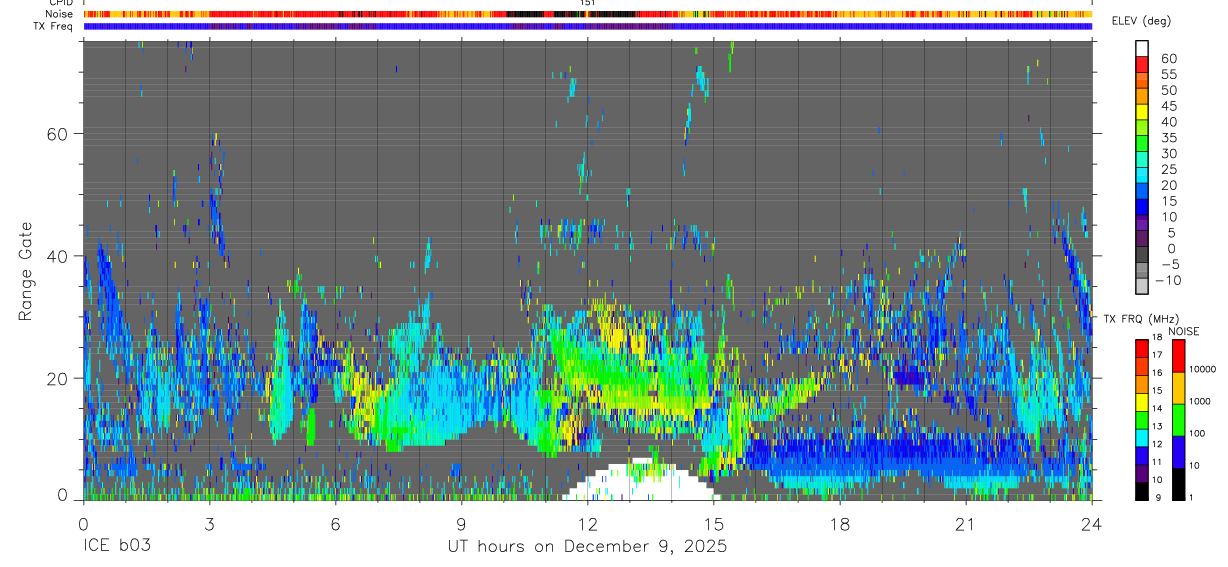Click the 10000 value on NOISE legend
This screenshot has width=1228, height=567.
1202,370
